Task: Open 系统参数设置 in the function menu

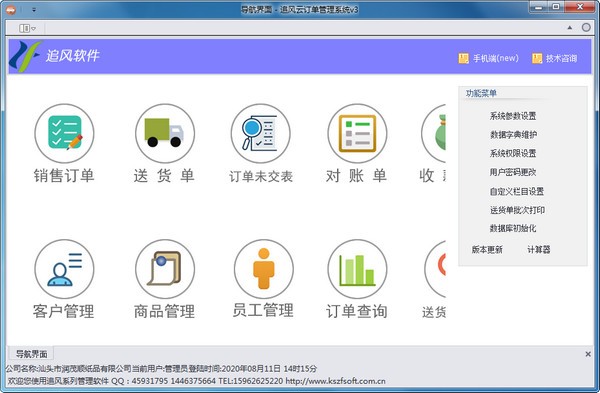Action: pos(513,116)
